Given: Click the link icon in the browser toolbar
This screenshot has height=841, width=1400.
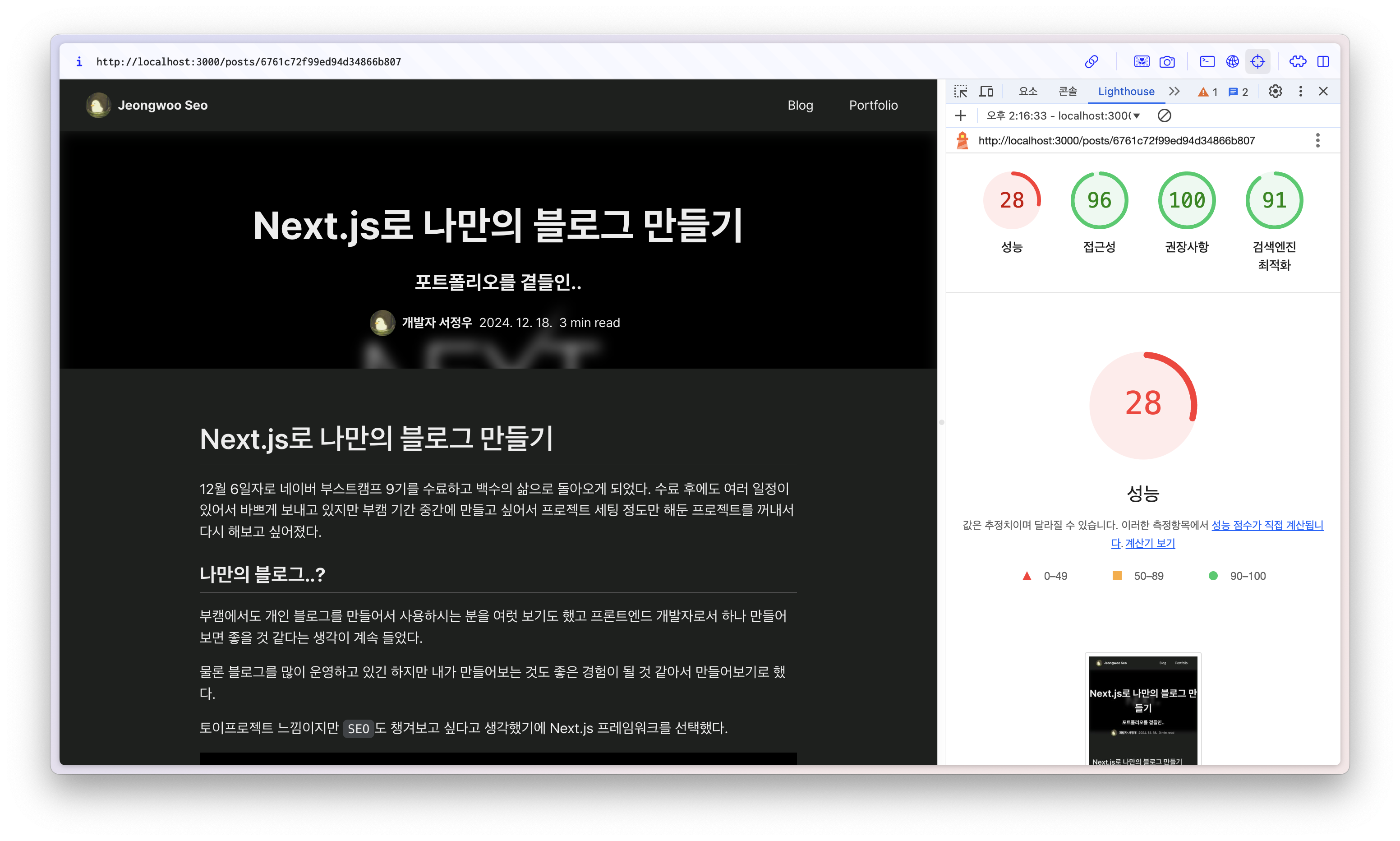Looking at the screenshot, I should coord(1091,61).
